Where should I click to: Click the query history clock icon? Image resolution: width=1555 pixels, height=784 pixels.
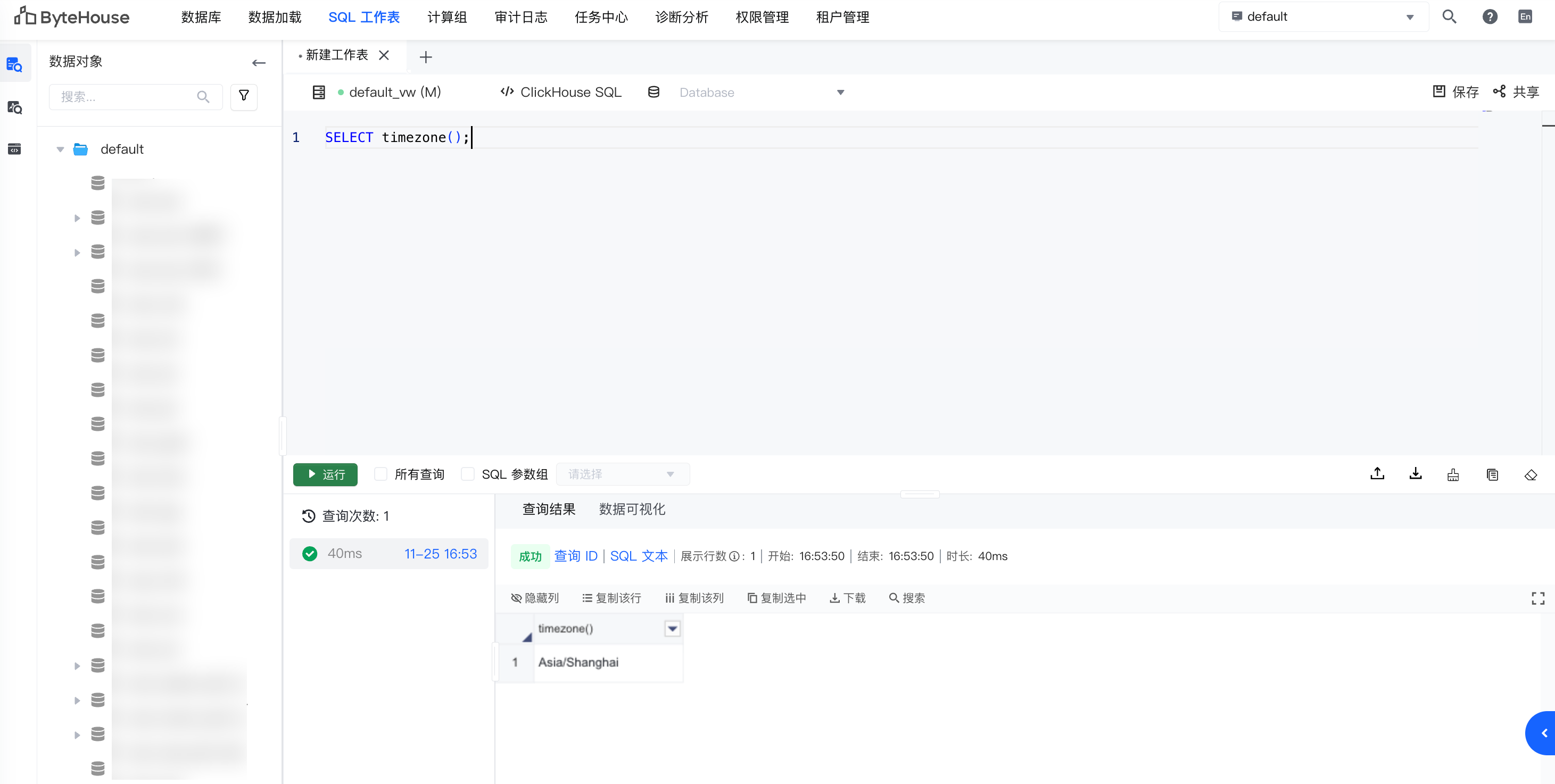click(x=309, y=515)
